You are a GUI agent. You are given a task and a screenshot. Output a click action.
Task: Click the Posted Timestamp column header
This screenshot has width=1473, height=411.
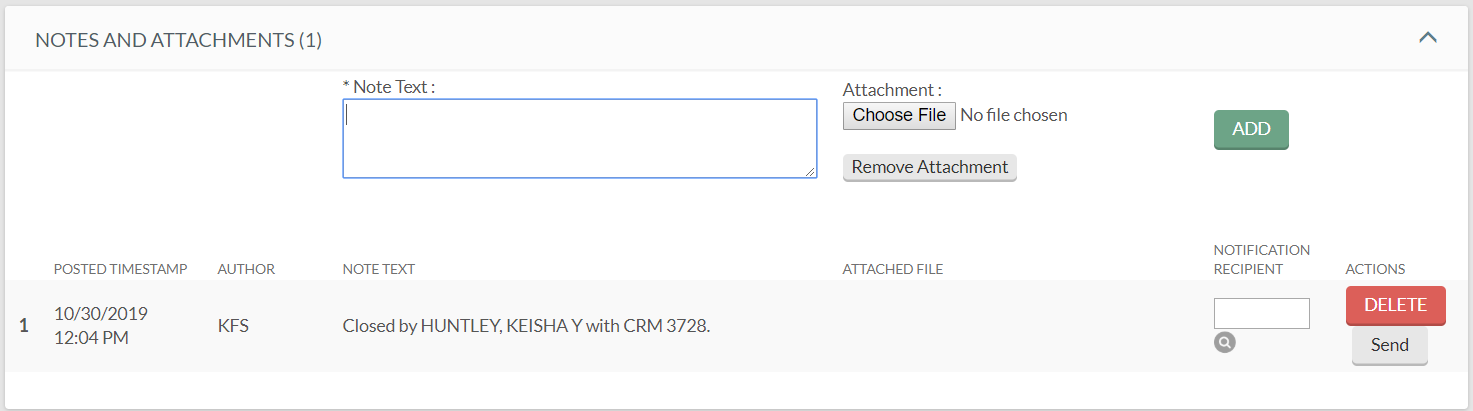coord(120,269)
